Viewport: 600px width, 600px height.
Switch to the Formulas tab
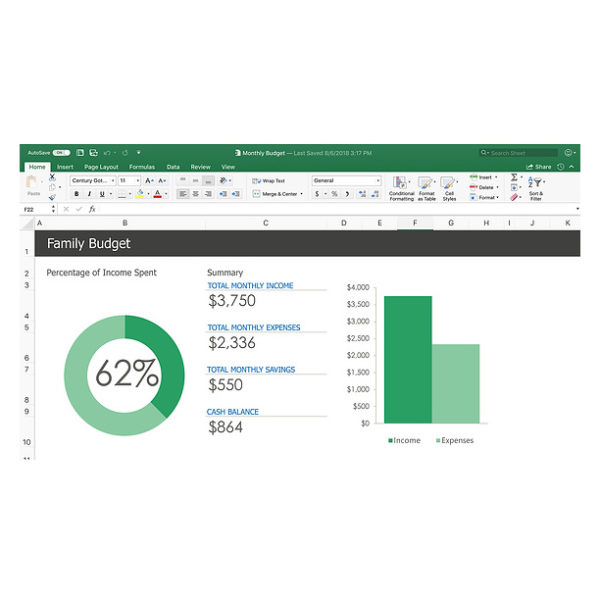[x=141, y=167]
